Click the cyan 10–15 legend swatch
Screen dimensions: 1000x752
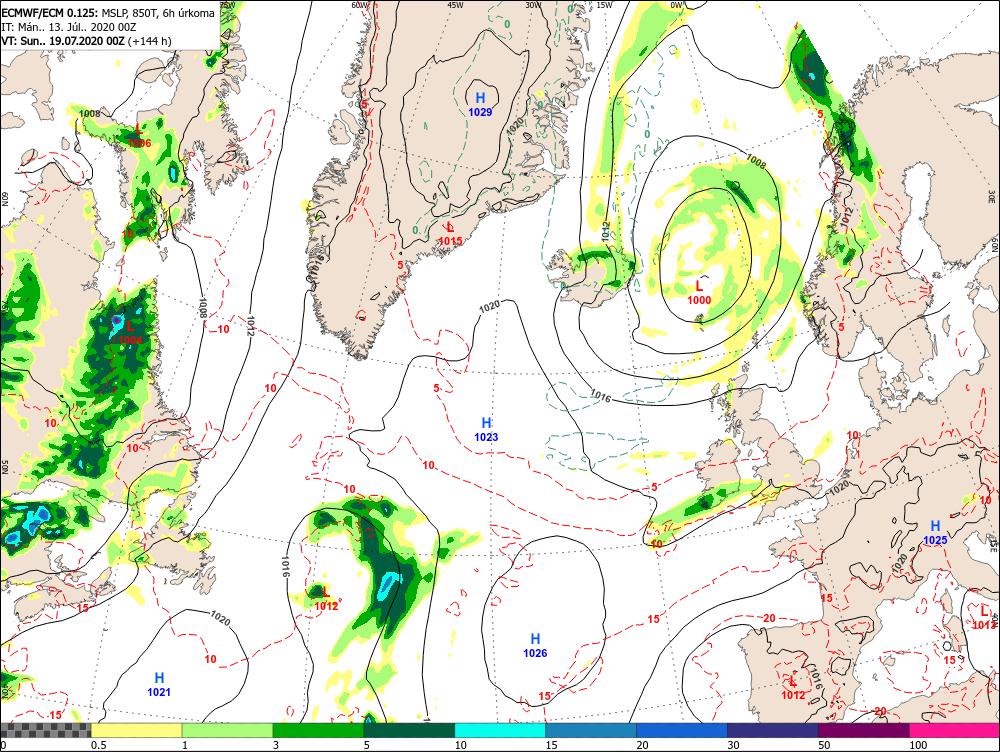500,730
